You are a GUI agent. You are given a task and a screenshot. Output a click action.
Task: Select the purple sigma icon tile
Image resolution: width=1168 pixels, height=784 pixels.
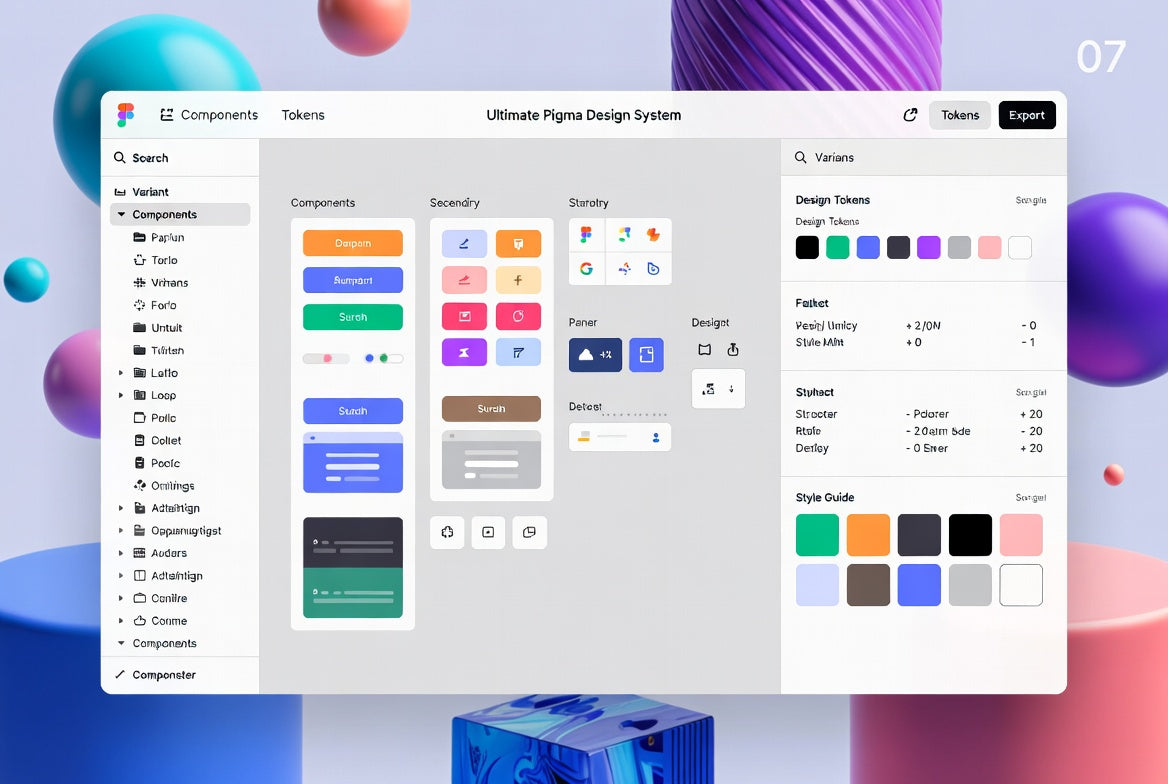(x=464, y=353)
